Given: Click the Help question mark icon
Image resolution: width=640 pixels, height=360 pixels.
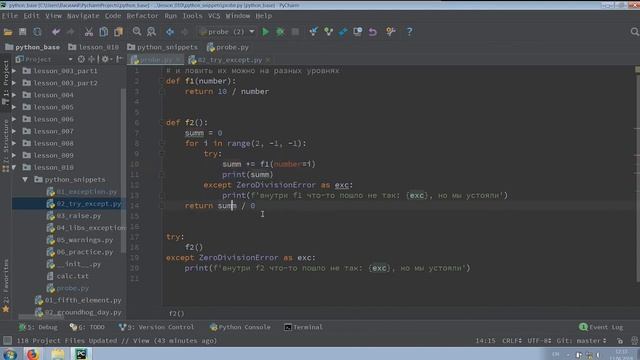Looking at the screenshot, I should coord(409,32).
